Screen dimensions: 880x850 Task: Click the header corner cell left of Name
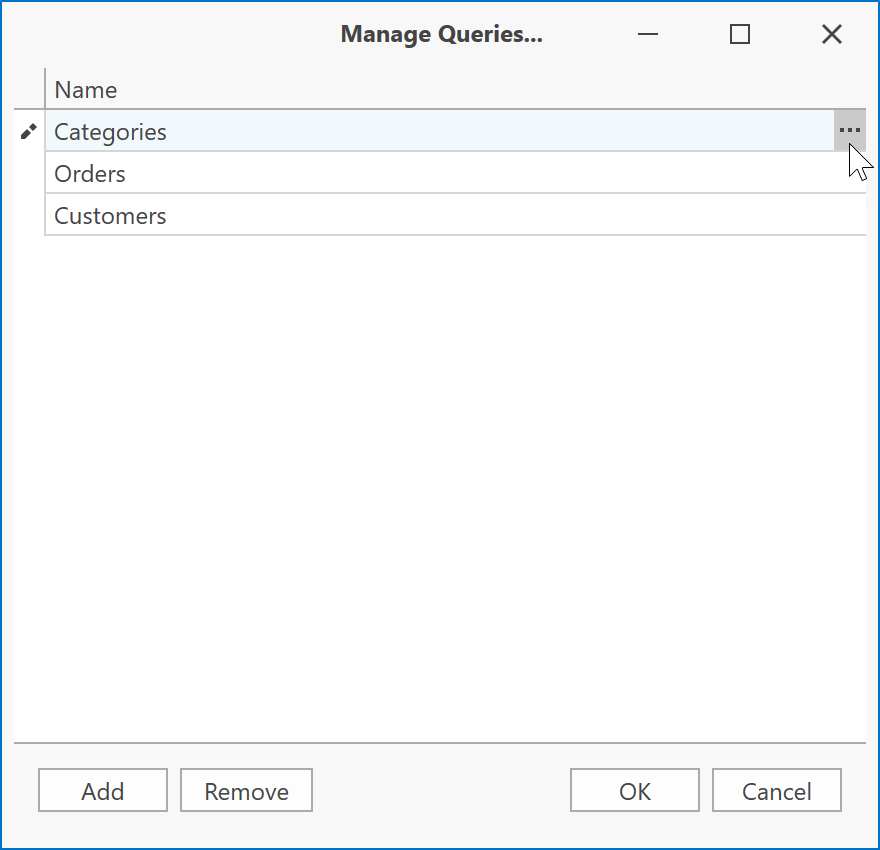(x=29, y=90)
